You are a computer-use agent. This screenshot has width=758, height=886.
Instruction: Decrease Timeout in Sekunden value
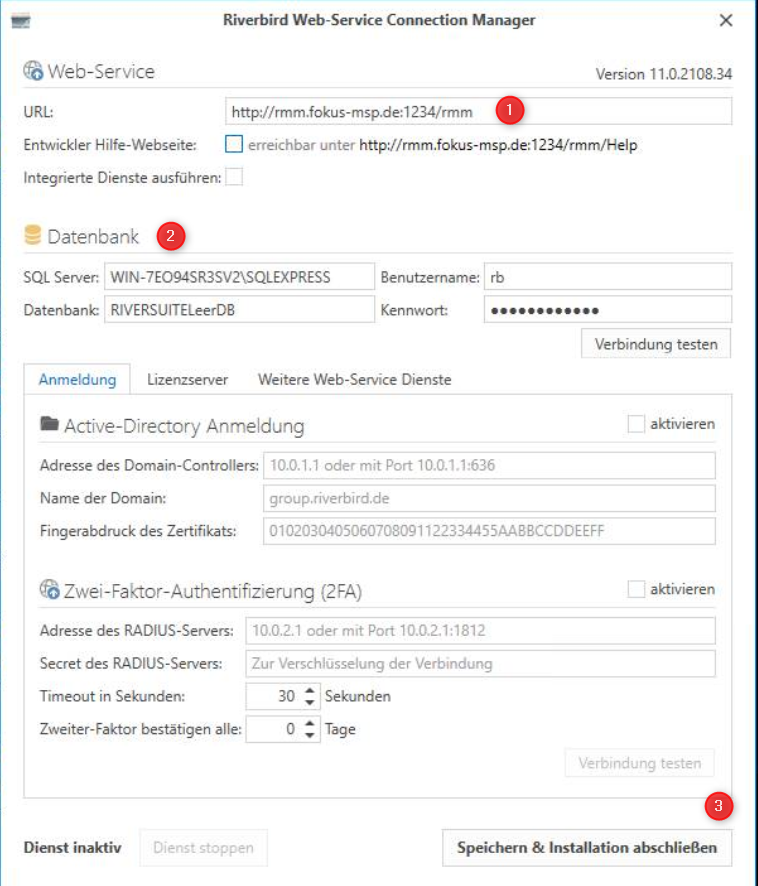point(309,702)
